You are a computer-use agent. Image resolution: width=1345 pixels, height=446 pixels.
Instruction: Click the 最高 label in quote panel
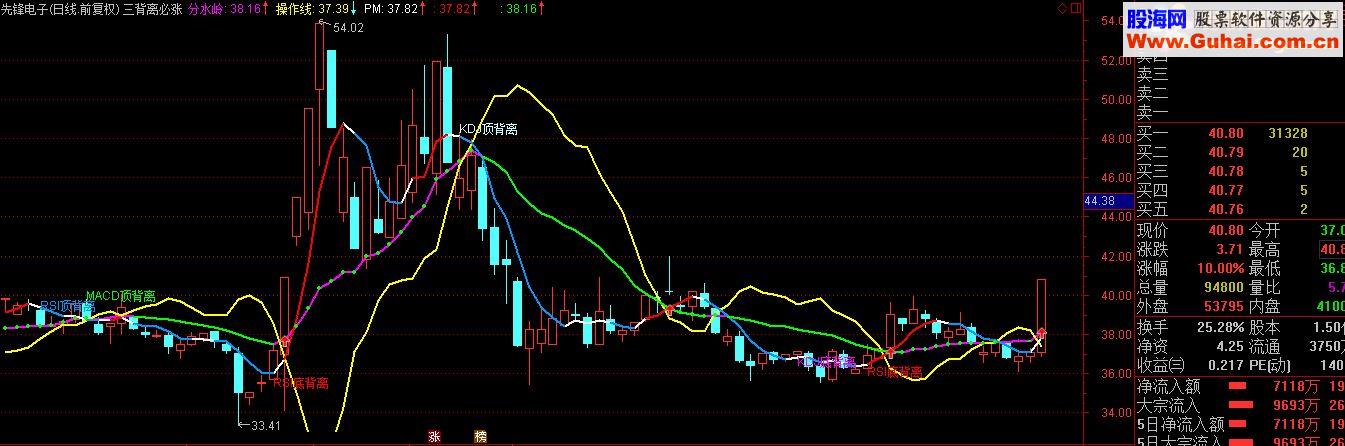(1265, 249)
